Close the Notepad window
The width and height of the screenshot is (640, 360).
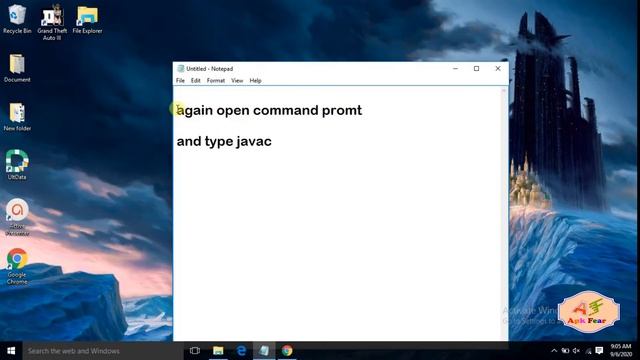(x=498, y=69)
